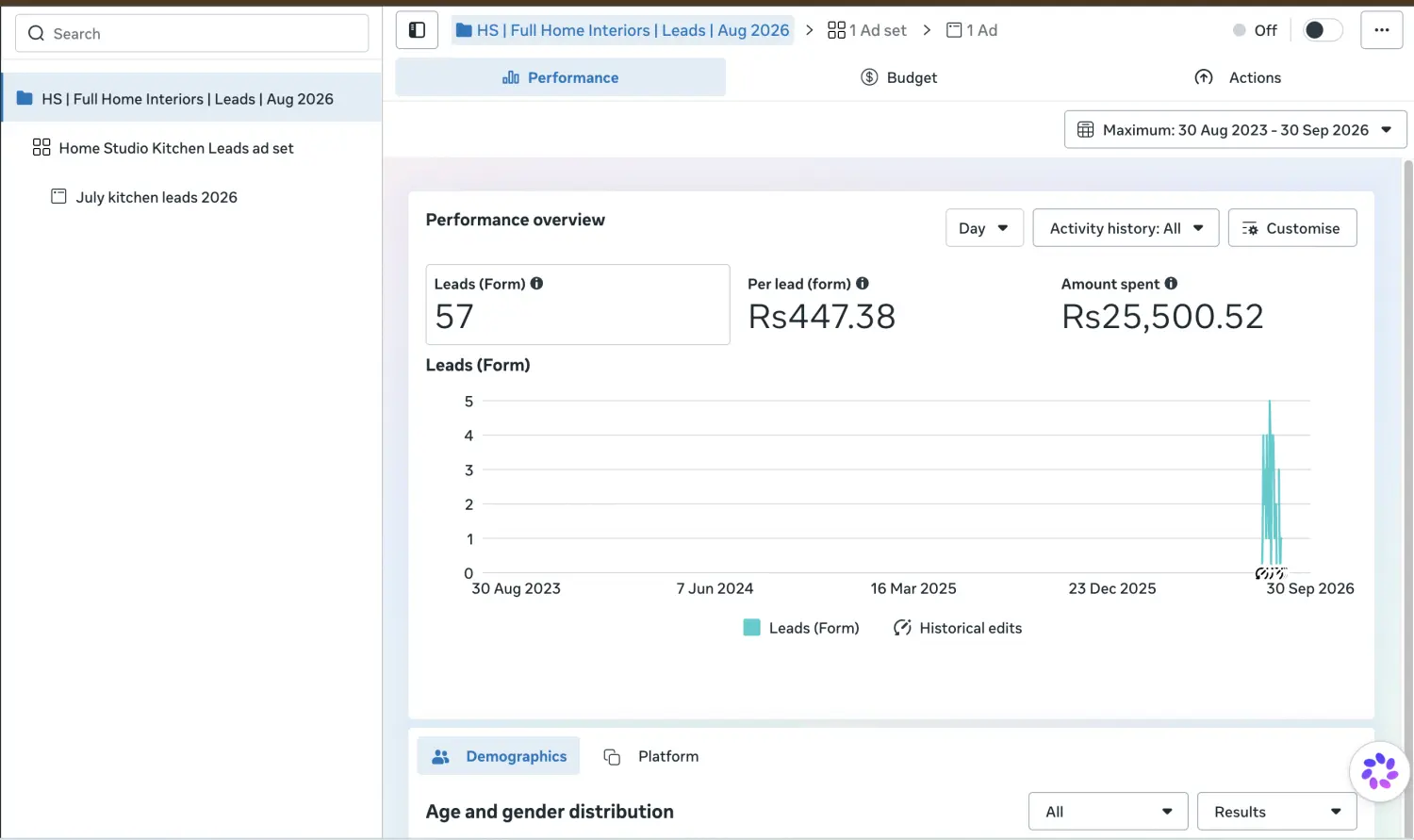The image size is (1414, 840).
Task: Click the Per lead (form) Rs447.38 metric
Action: pyautogui.click(x=822, y=305)
